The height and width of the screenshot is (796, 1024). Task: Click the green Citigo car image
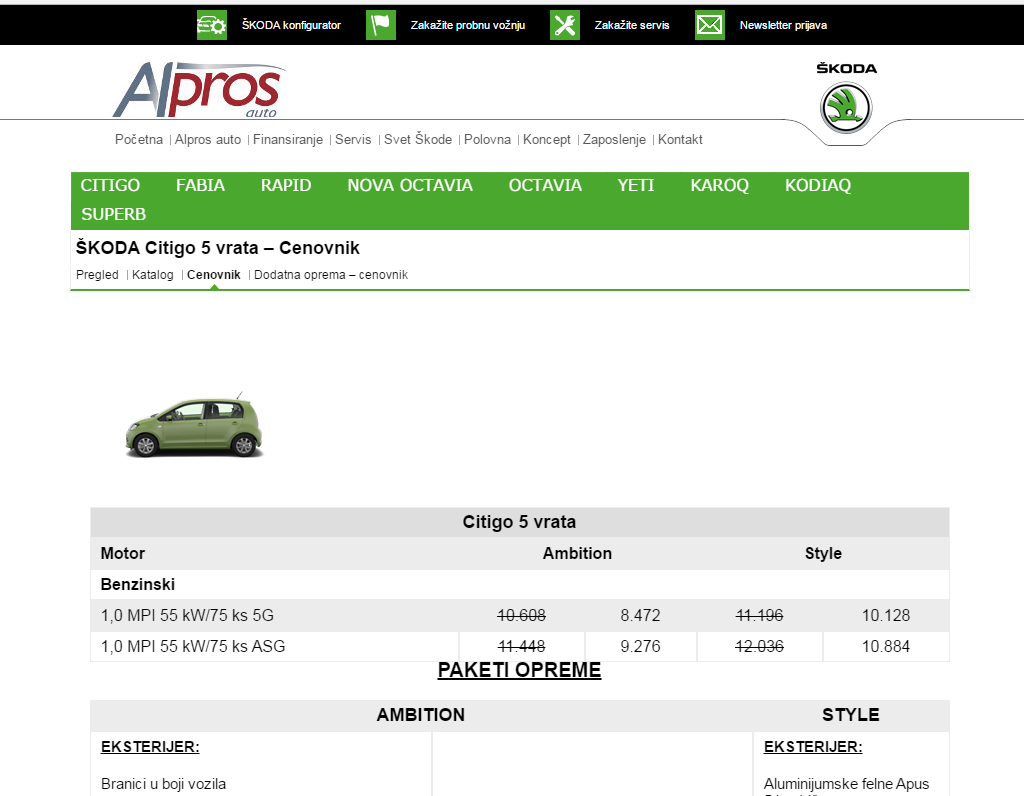click(194, 425)
